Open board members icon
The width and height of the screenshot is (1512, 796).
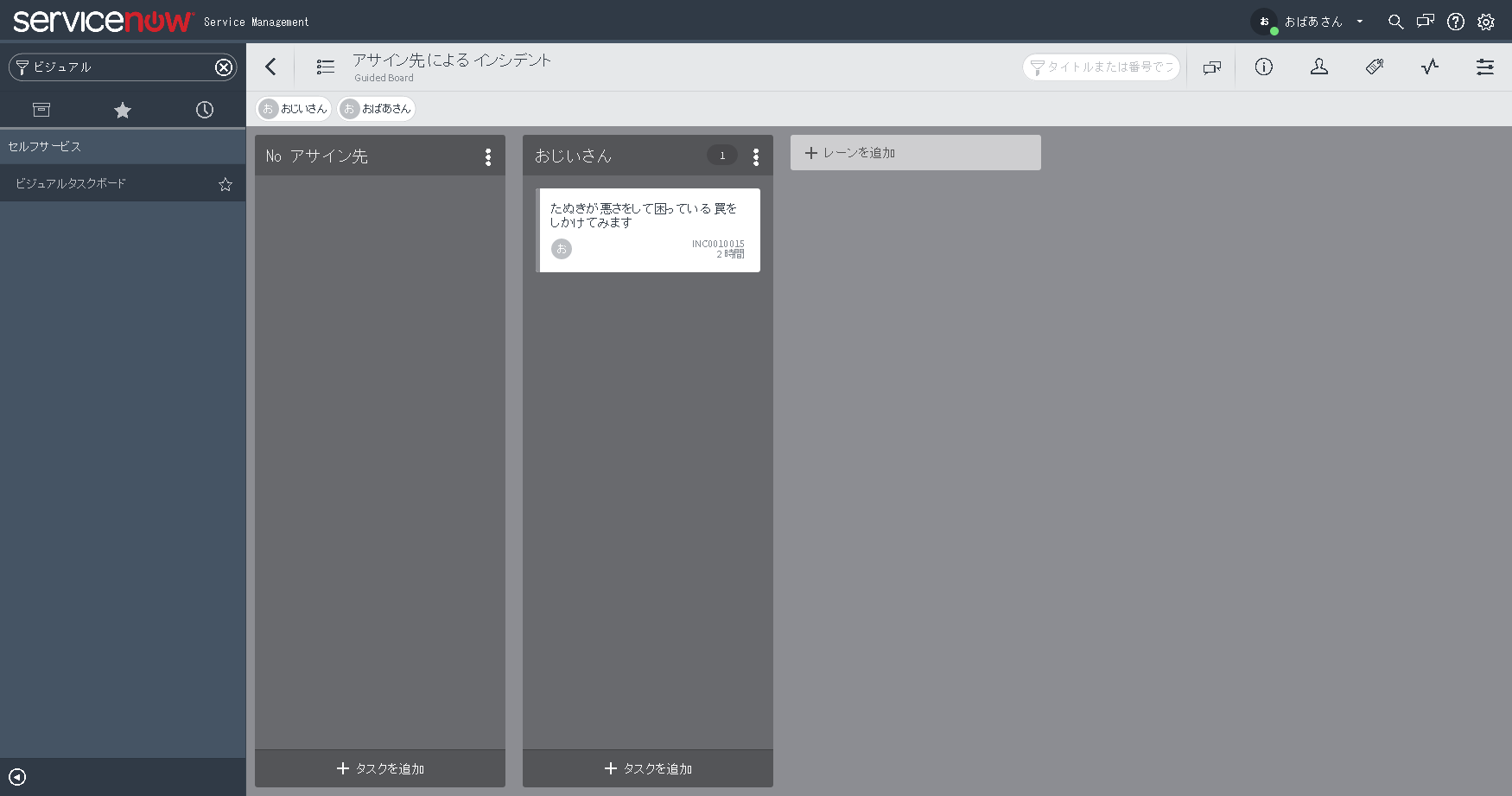pos(1319,67)
